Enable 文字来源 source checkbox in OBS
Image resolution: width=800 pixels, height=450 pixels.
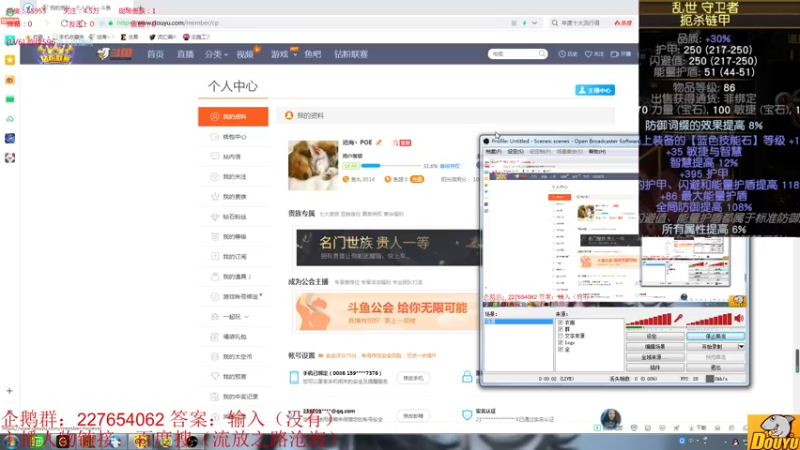tap(560, 336)
